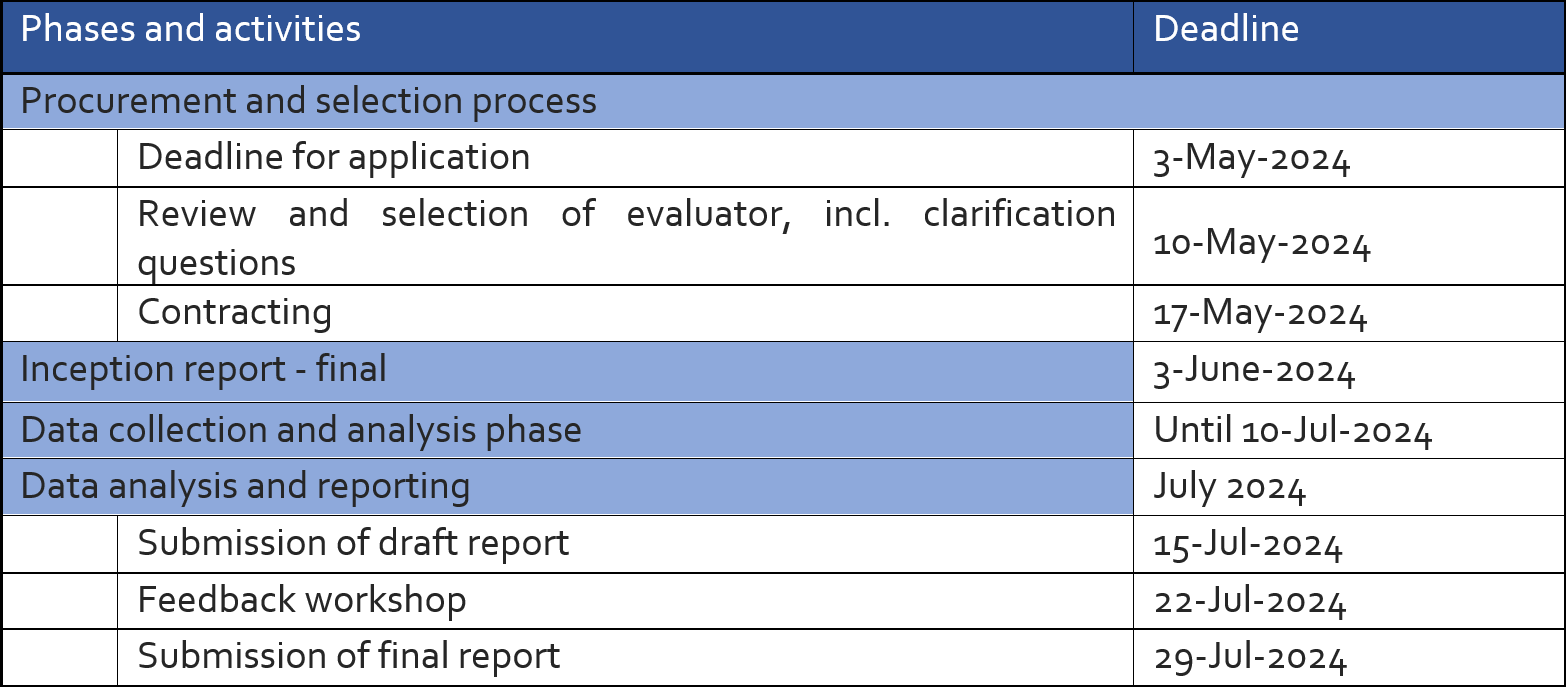
Task: Click the 15-Jul-2024 date cell
Action: (x=1248, y=545)
